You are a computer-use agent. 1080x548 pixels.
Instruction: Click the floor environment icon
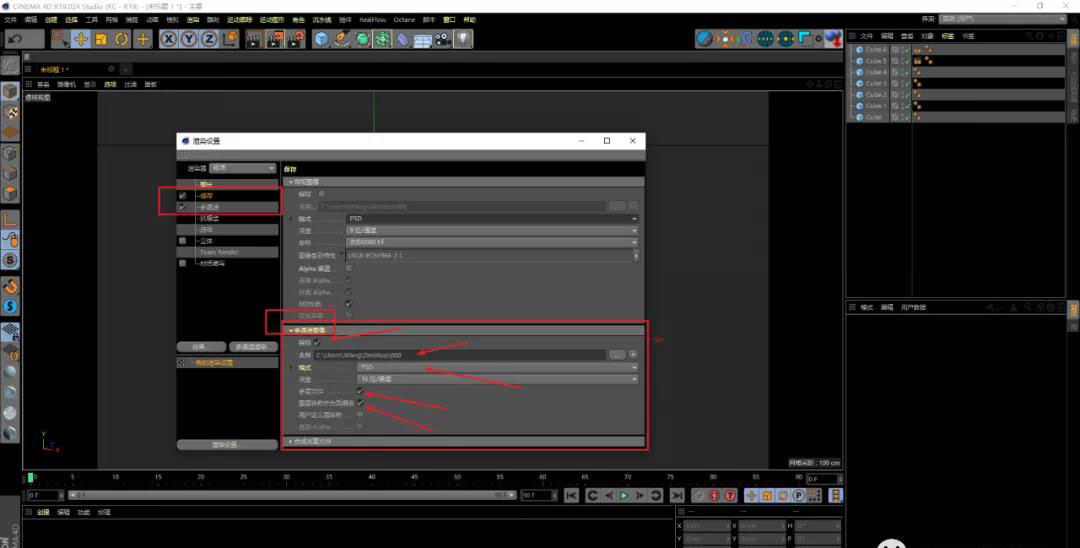423,39
